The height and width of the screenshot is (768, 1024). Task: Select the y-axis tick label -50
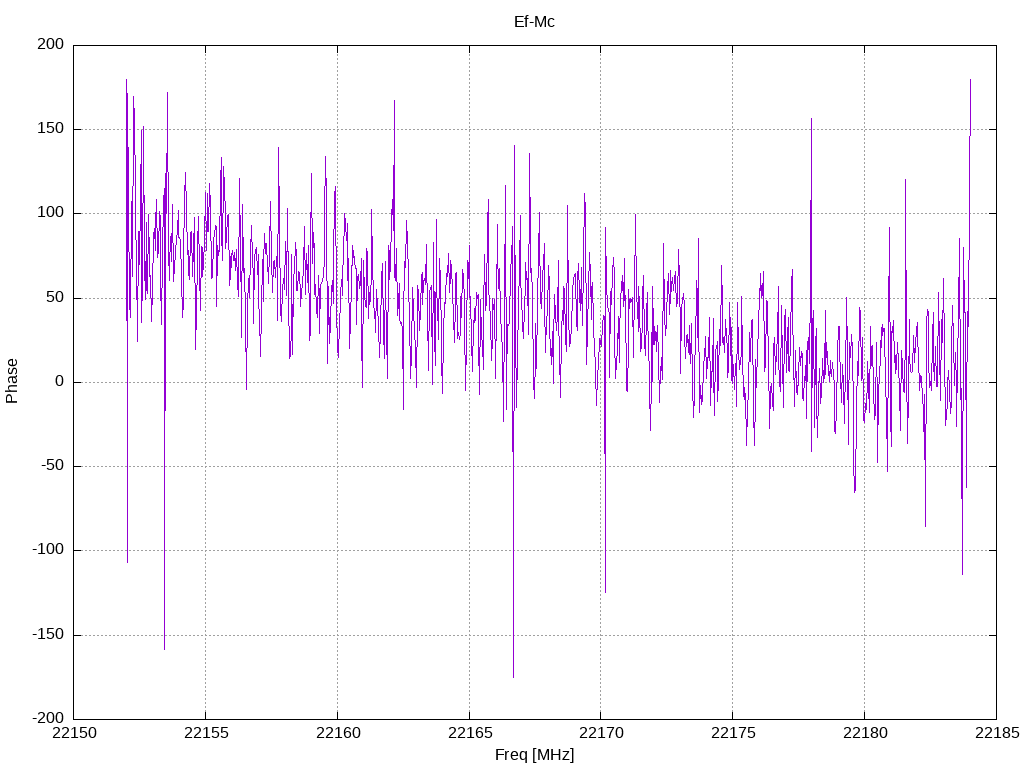click(53, 466)
